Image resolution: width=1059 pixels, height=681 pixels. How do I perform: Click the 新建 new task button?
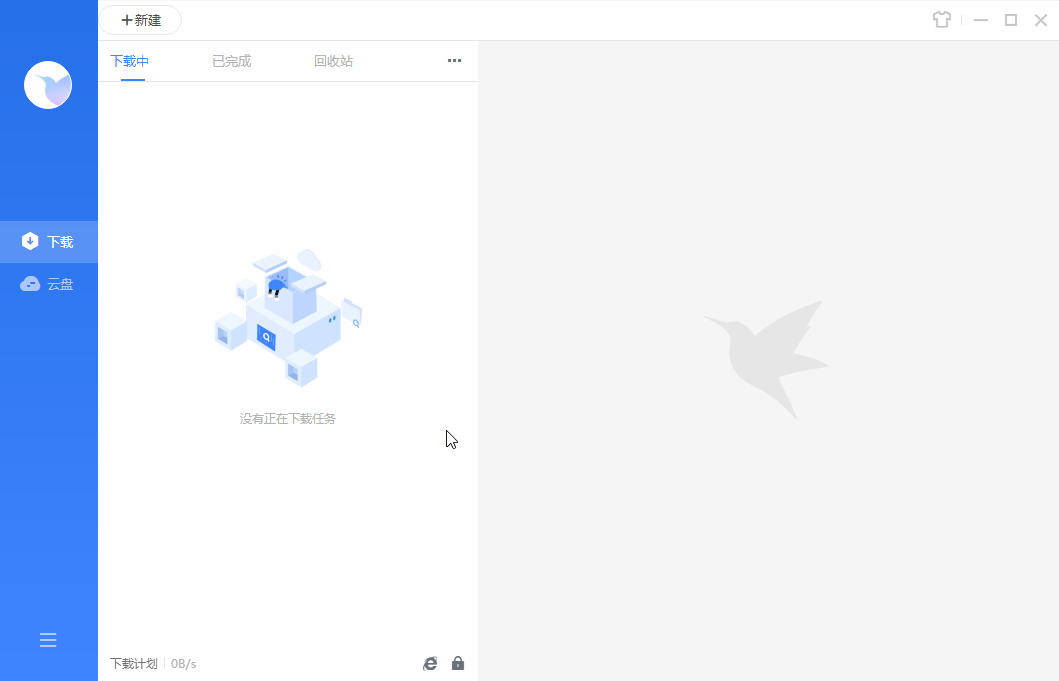tap(140, 20)
